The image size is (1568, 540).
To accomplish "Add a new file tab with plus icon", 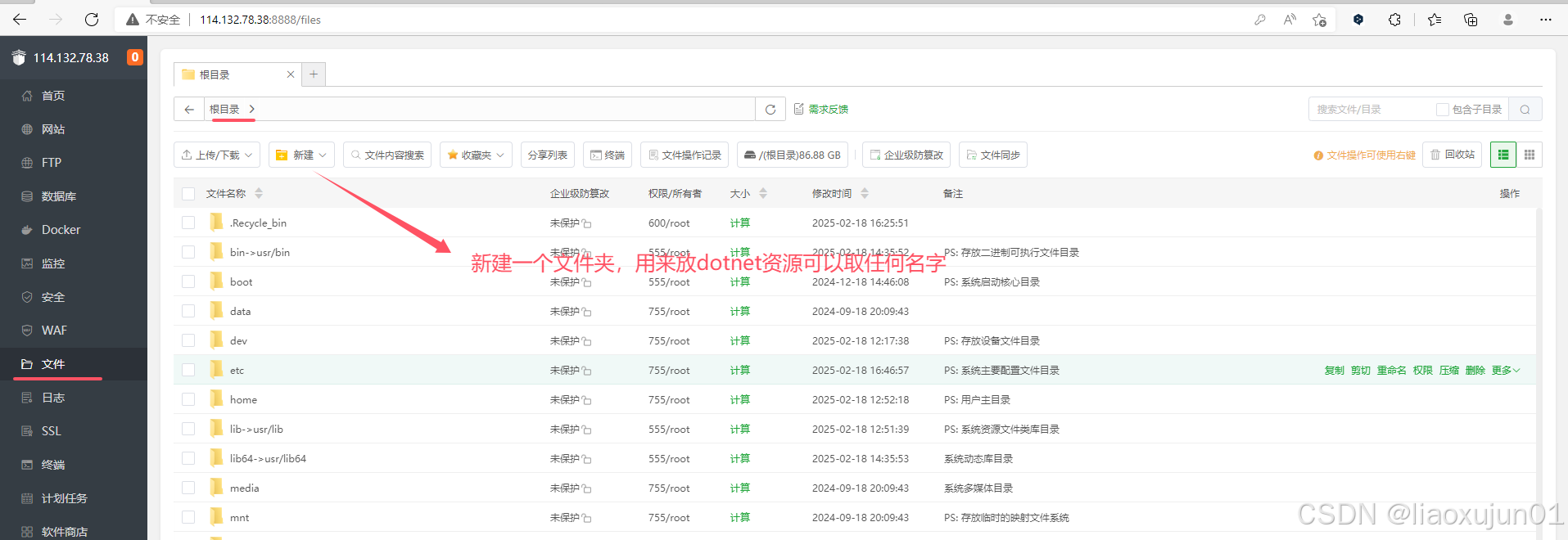I will (x=313, y=74).
